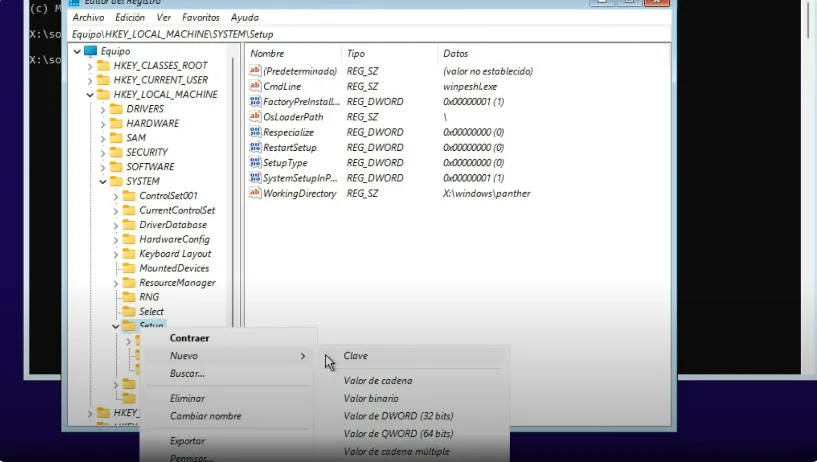817x462 pixels.
Task: Select the OsLoaderPath string value icon
Action: [255, 117]
